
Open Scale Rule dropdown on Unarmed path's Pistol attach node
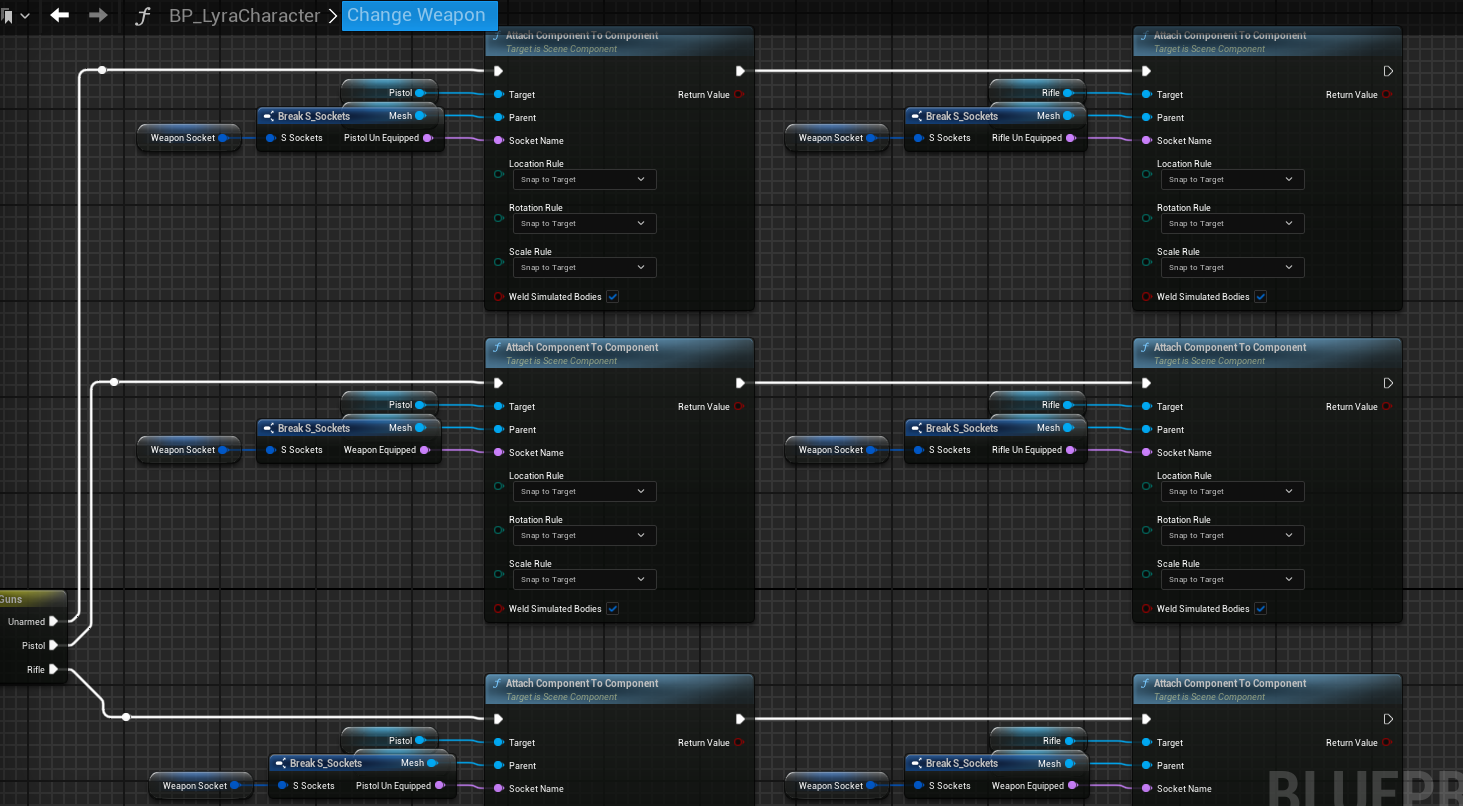click(x=585, y=268)
